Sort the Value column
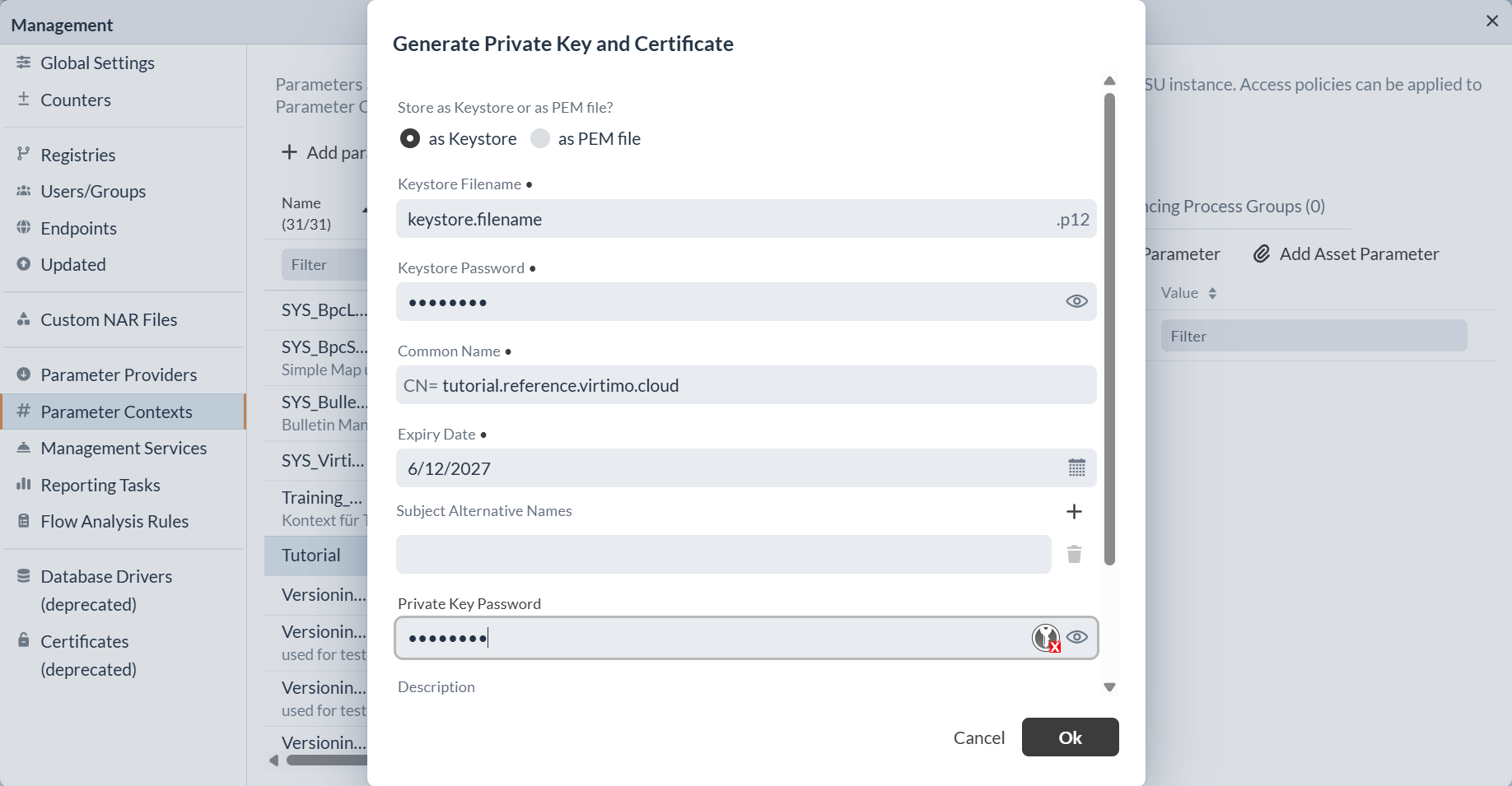Viewport: 1512px width, 786px height. [x=1212, y=293]
